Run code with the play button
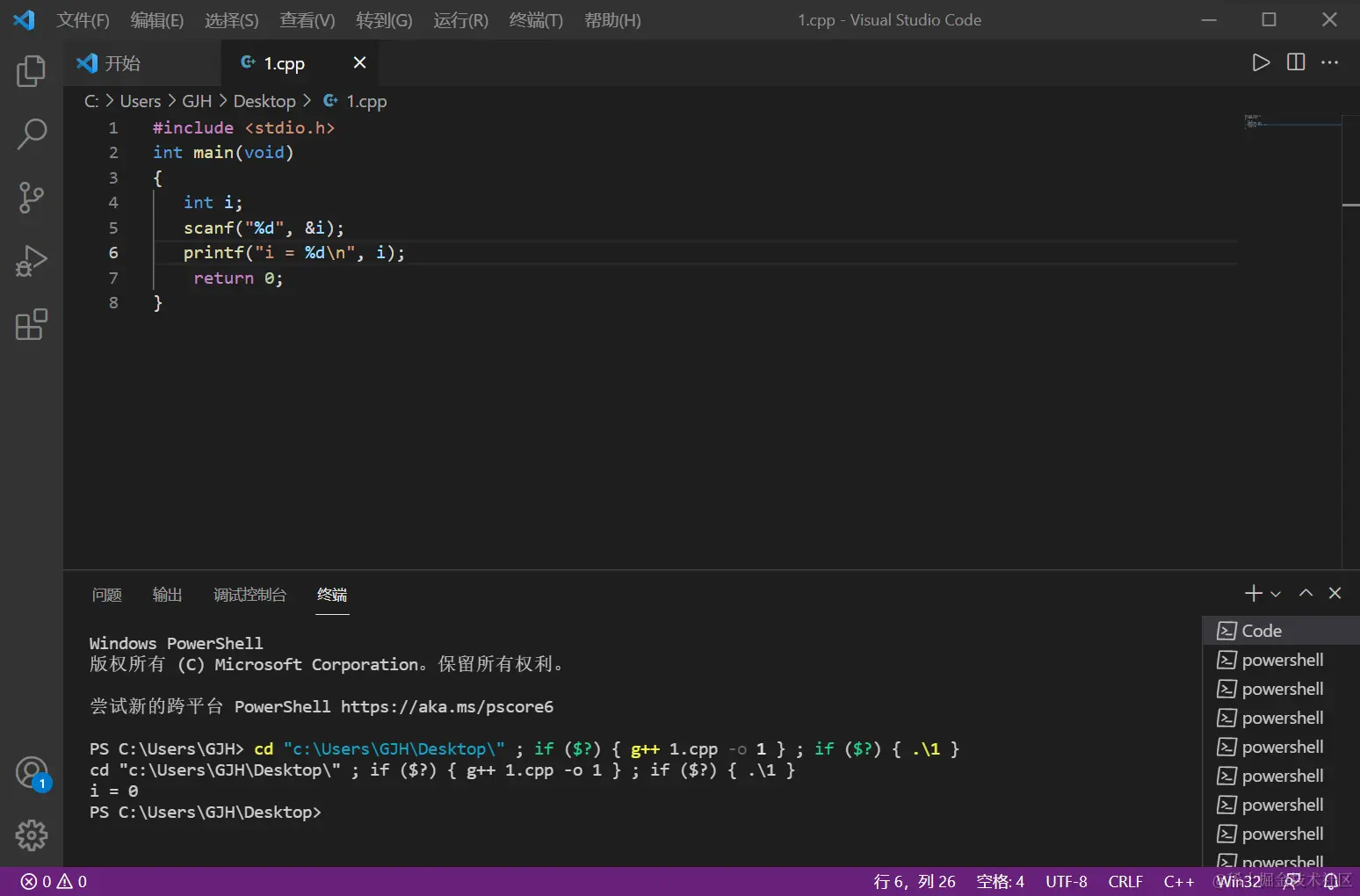This screenshot has width=1360, height=896. coord(1261,62)
